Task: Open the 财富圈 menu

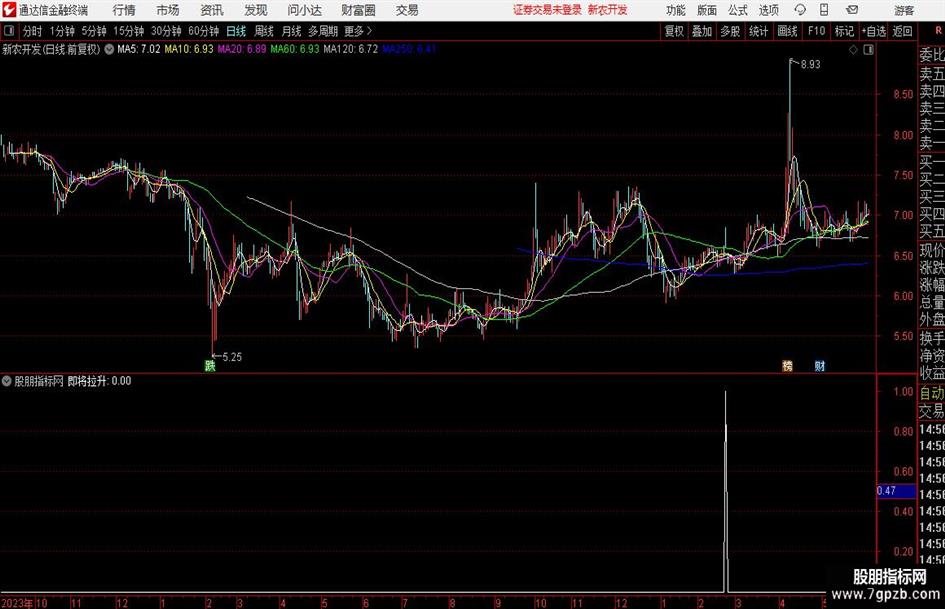Action: pos(358,10)
